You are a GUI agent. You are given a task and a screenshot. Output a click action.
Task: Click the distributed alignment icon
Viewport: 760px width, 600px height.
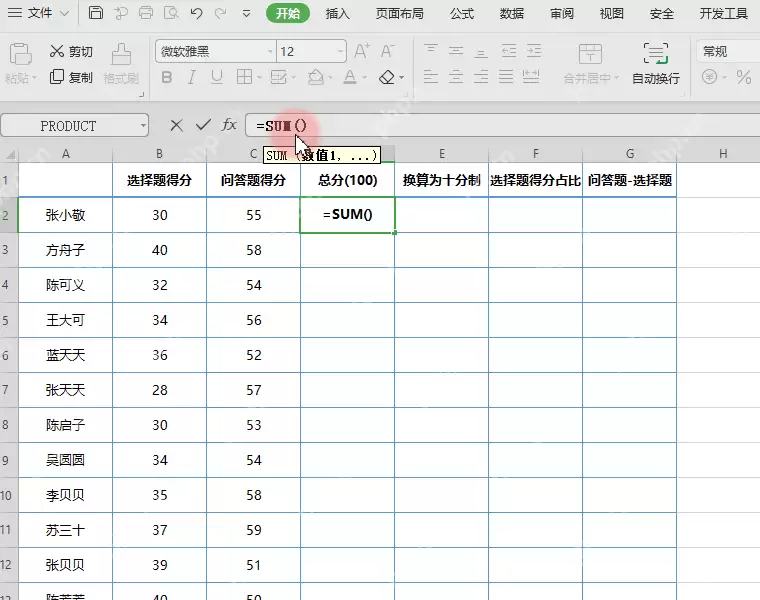point(531,76)
